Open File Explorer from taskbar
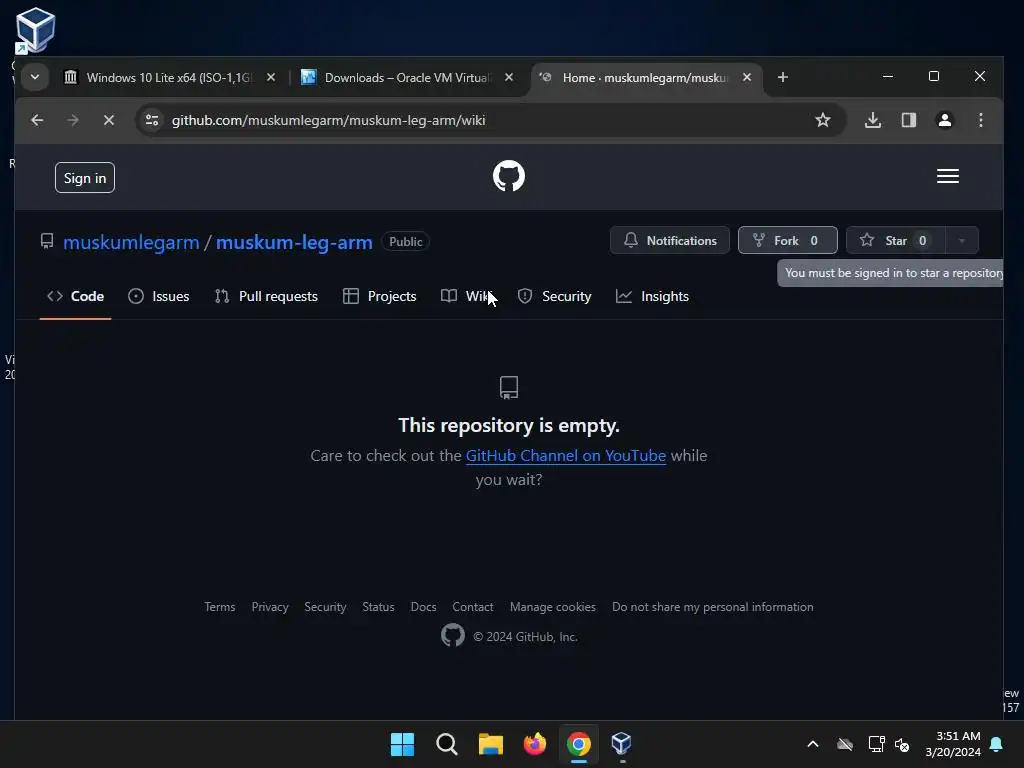1024x768 pixels. [x=490, y=744]
